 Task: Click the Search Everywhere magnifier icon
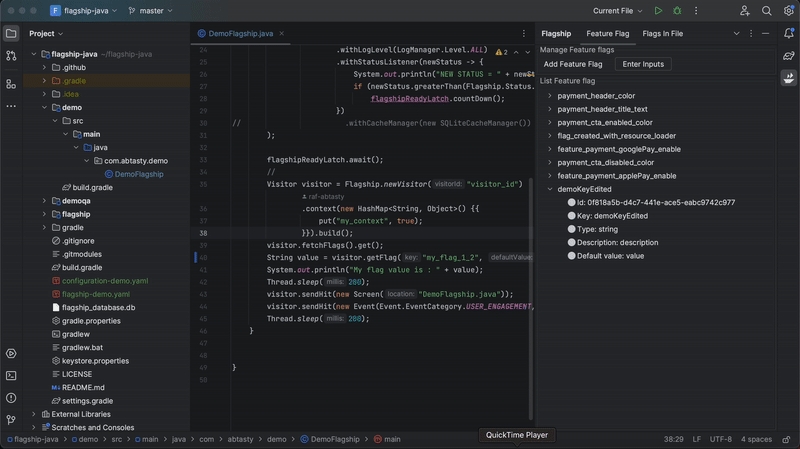[x=766, y=10]
